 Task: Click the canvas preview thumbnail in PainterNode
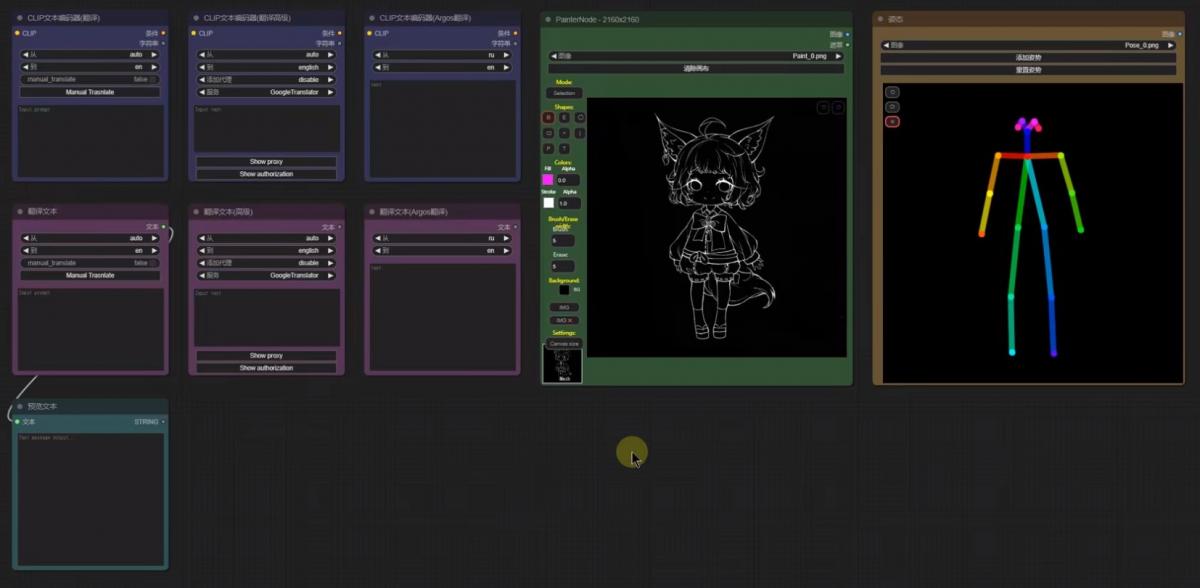(x=562, y=365)
